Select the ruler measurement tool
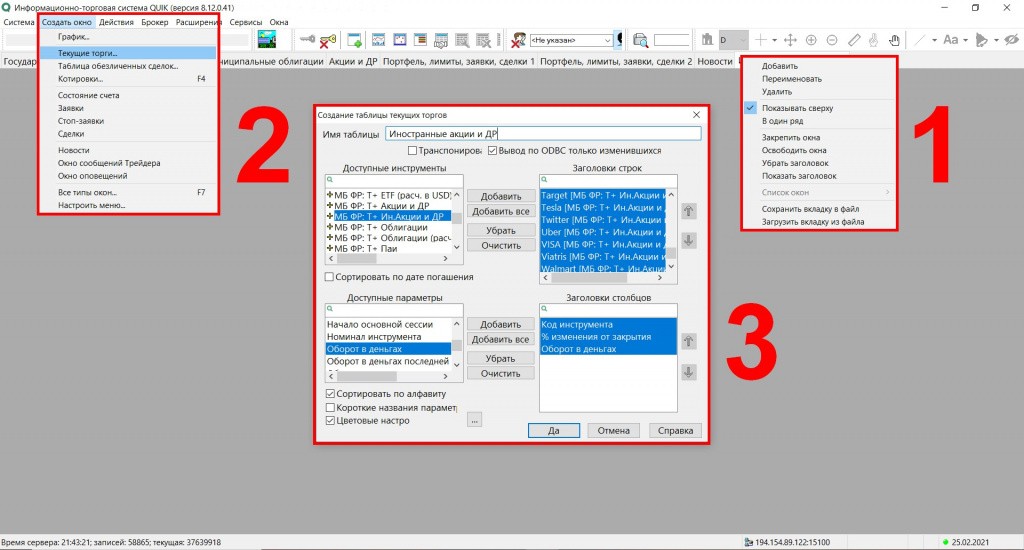This screenshot has height=550, width=1024. pos(853,40)
